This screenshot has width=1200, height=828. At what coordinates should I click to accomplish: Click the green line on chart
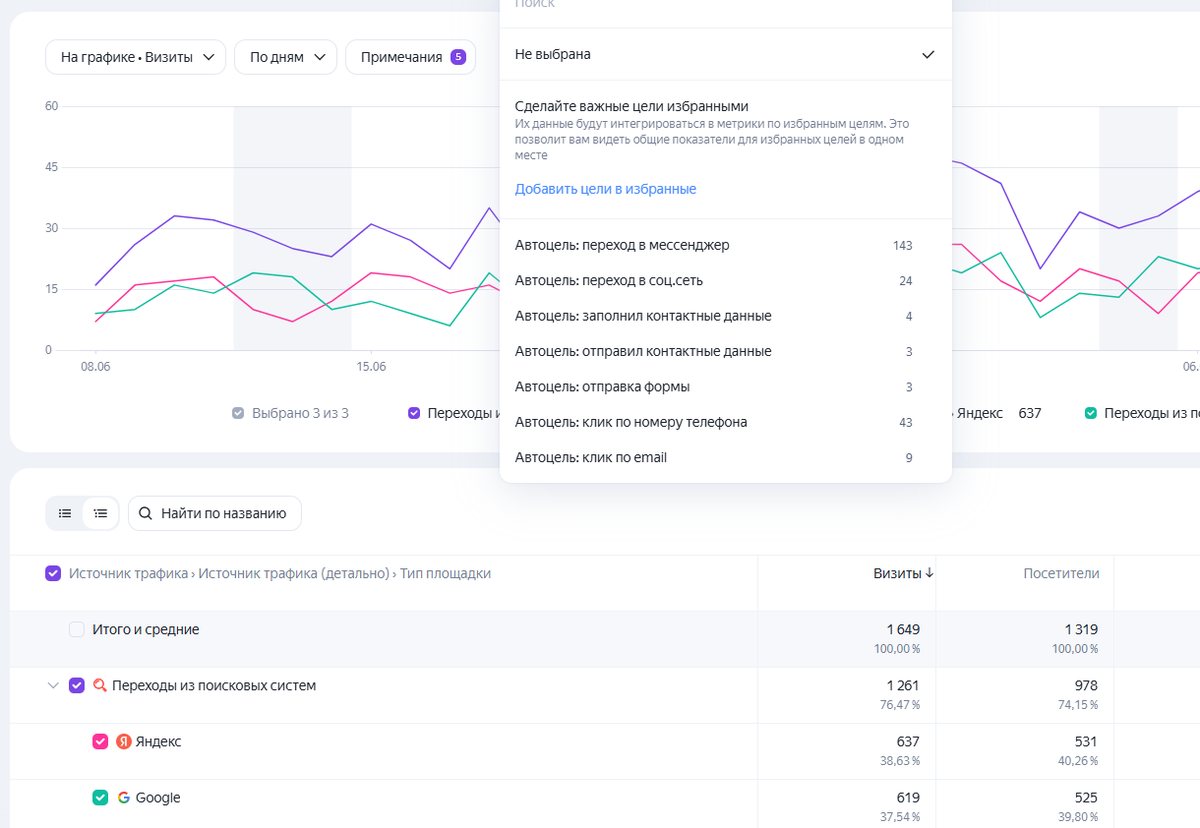click(x=253, y=273)
